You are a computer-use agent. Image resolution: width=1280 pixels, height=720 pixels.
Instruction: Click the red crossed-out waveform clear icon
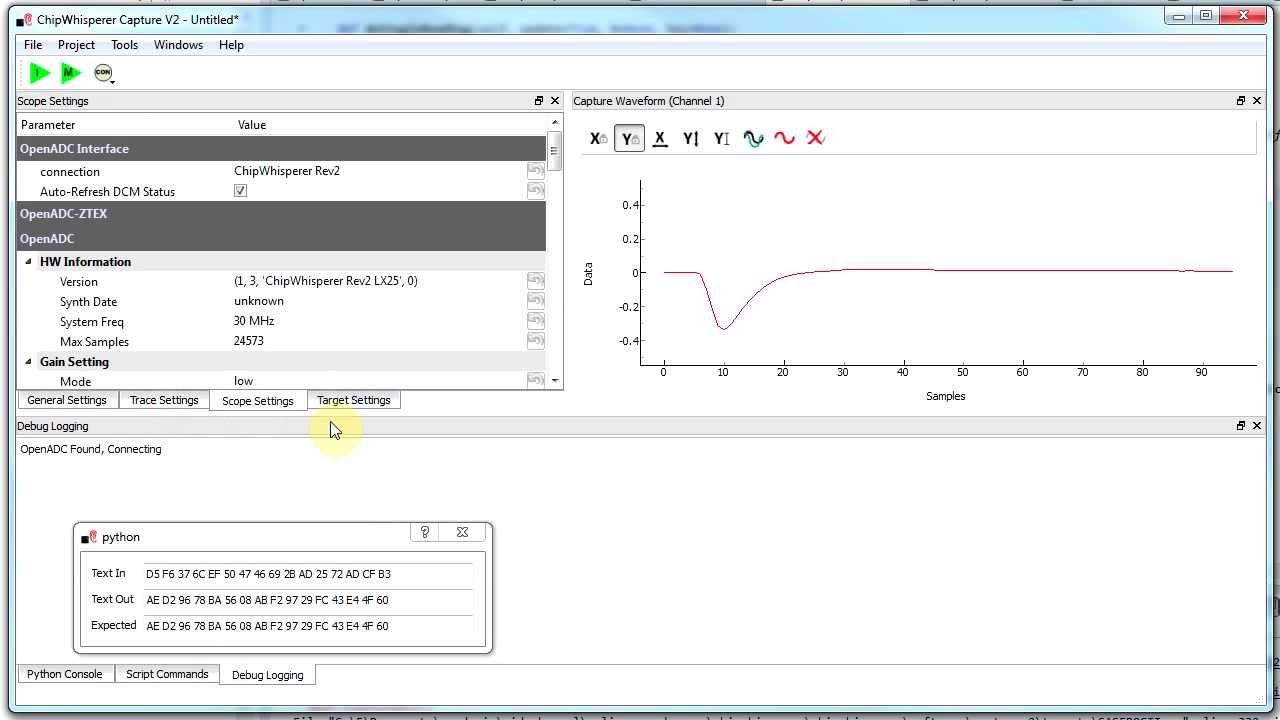(815, 139)
